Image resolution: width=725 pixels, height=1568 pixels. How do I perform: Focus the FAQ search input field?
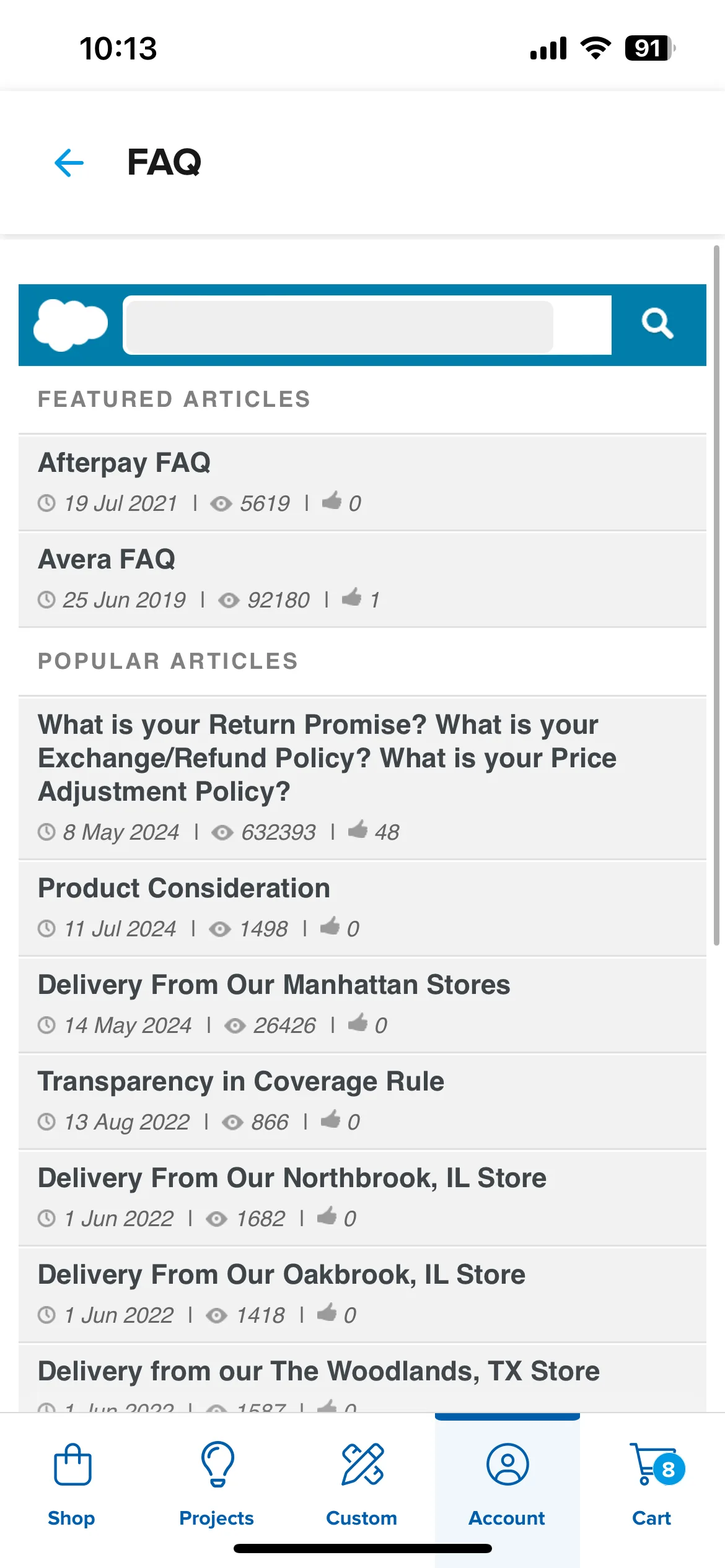click(367, 325)
